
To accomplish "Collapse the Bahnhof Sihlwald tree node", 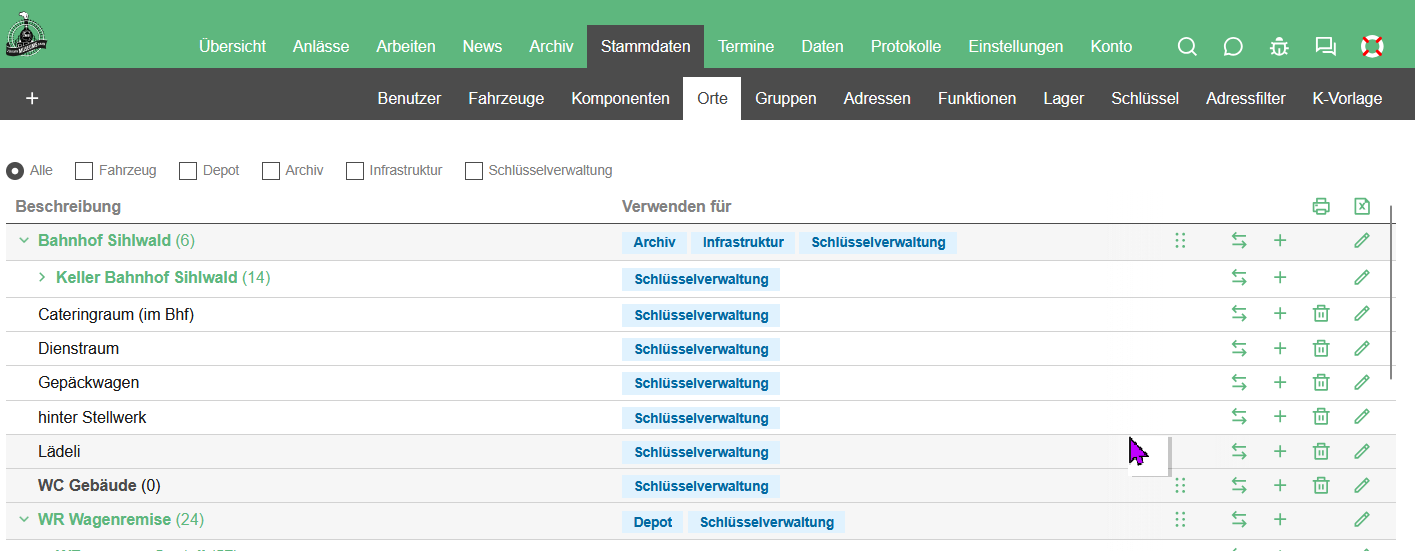I will (x=24, y=241).
